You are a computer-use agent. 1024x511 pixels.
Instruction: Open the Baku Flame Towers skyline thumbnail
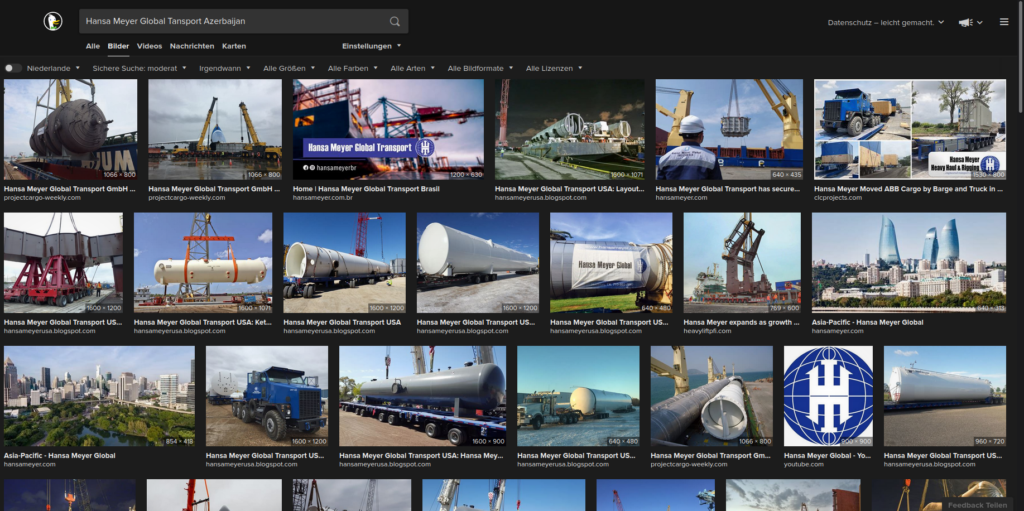(908, 263)
